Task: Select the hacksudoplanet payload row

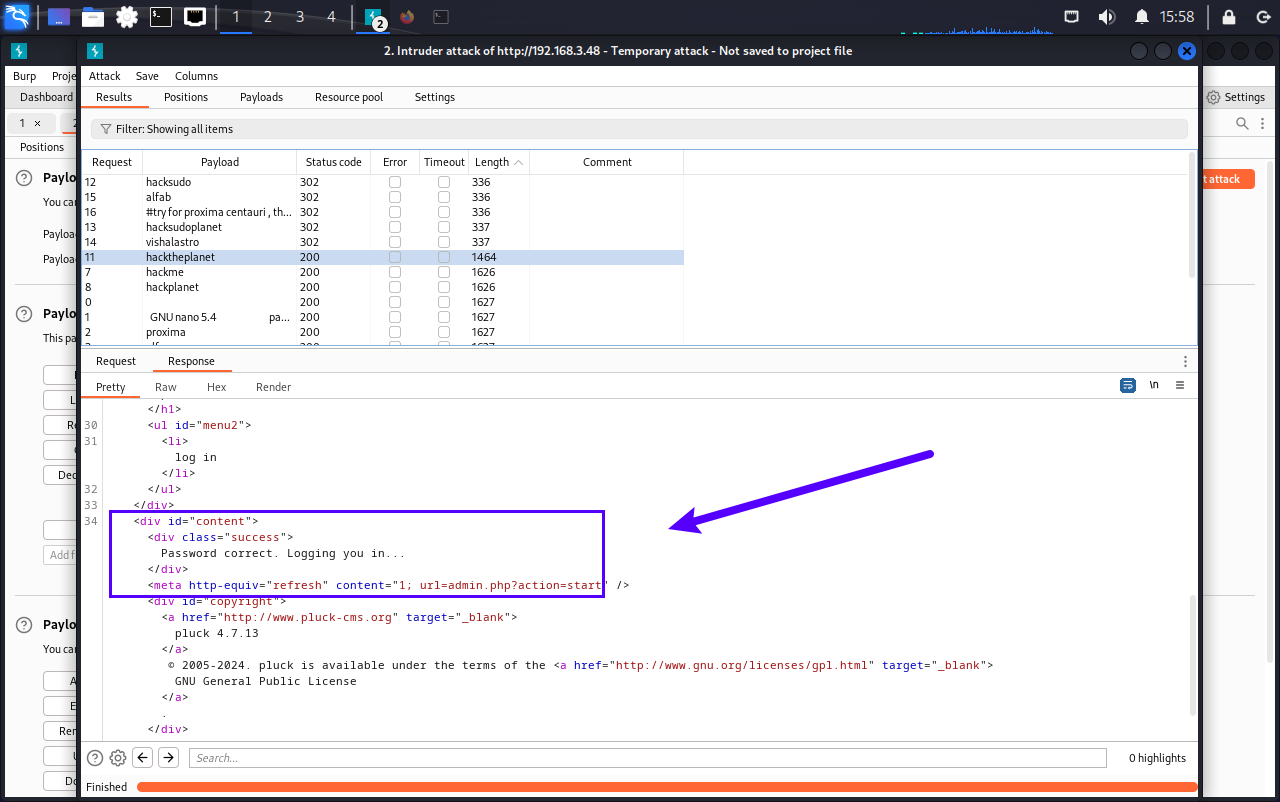Action: (x=383, y=227)
